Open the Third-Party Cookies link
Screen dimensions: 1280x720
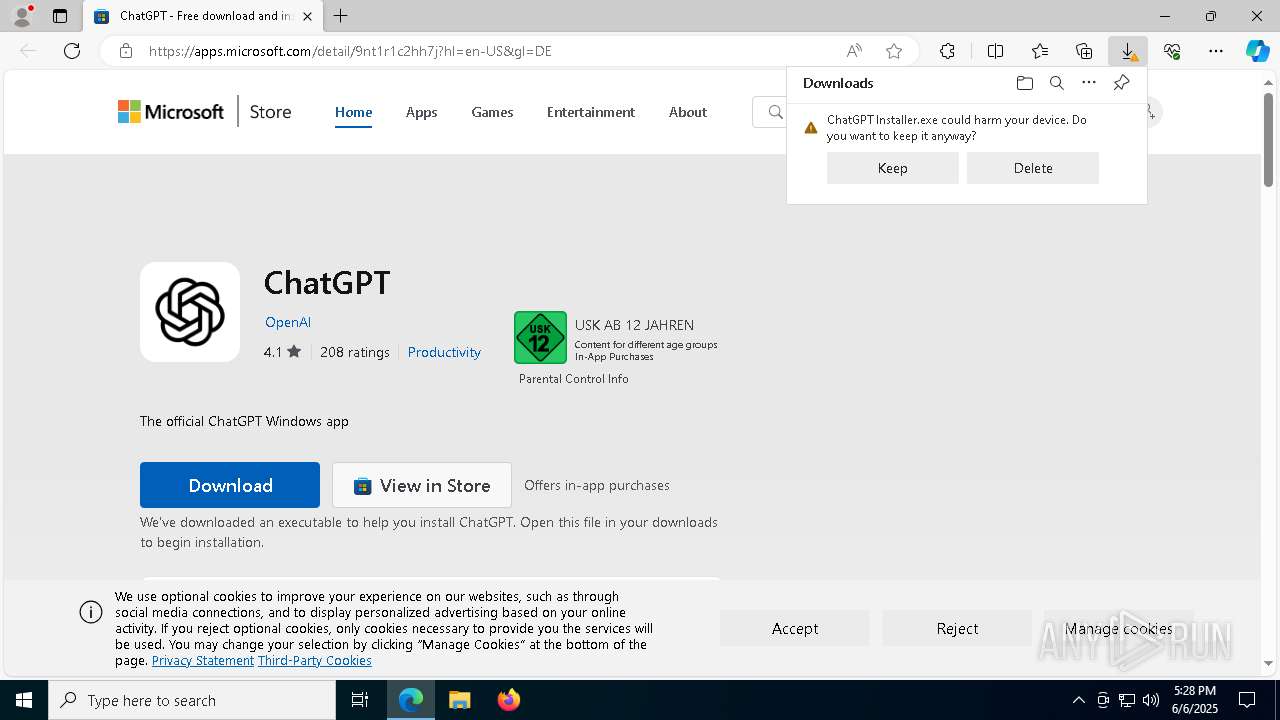(x=315, y=661)
